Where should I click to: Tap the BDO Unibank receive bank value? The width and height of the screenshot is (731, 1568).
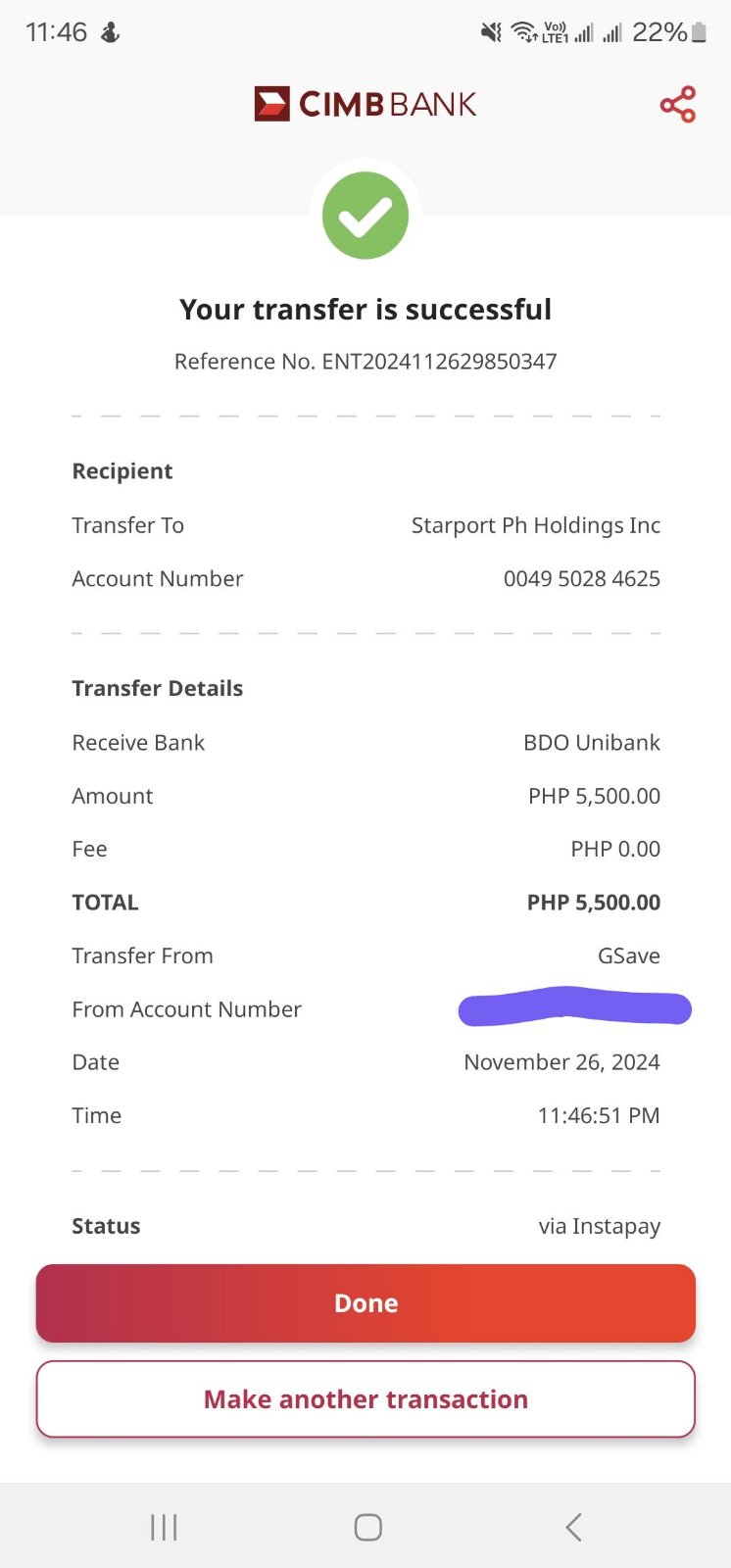(591, 743)
